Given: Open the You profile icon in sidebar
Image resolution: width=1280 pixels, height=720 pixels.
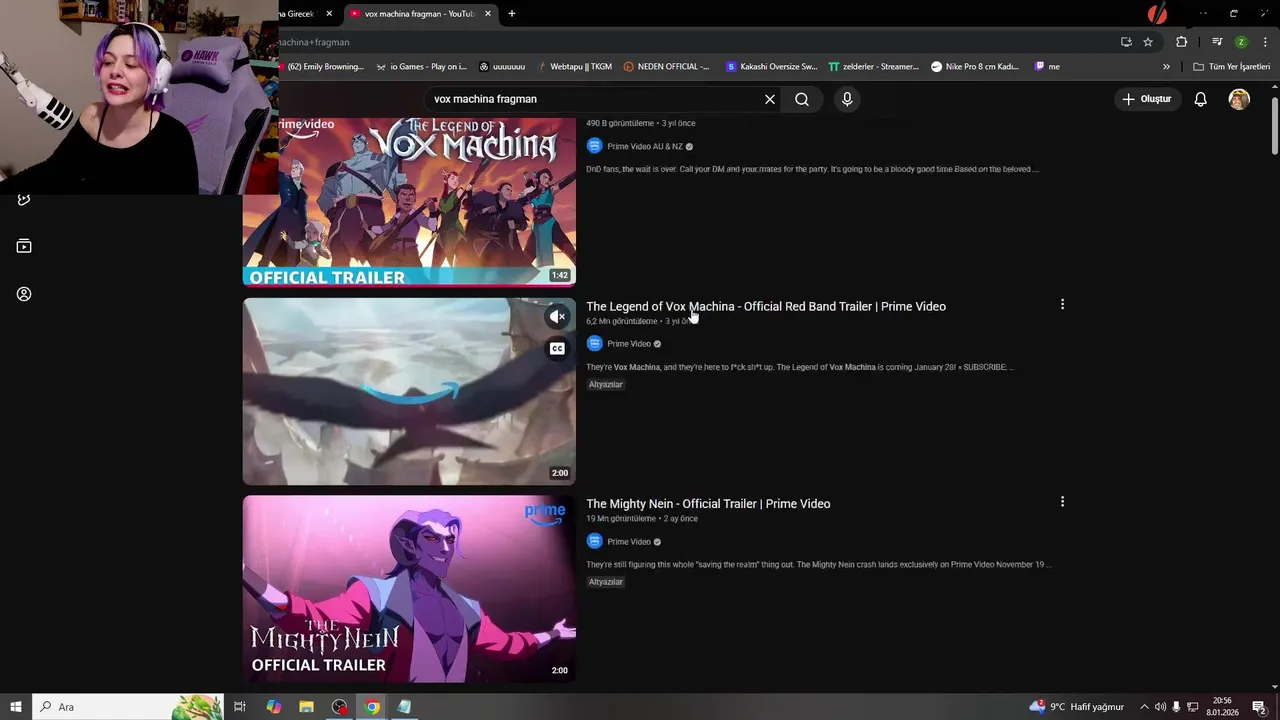Looking at the screenshot, I should click(x=24, y=294).
